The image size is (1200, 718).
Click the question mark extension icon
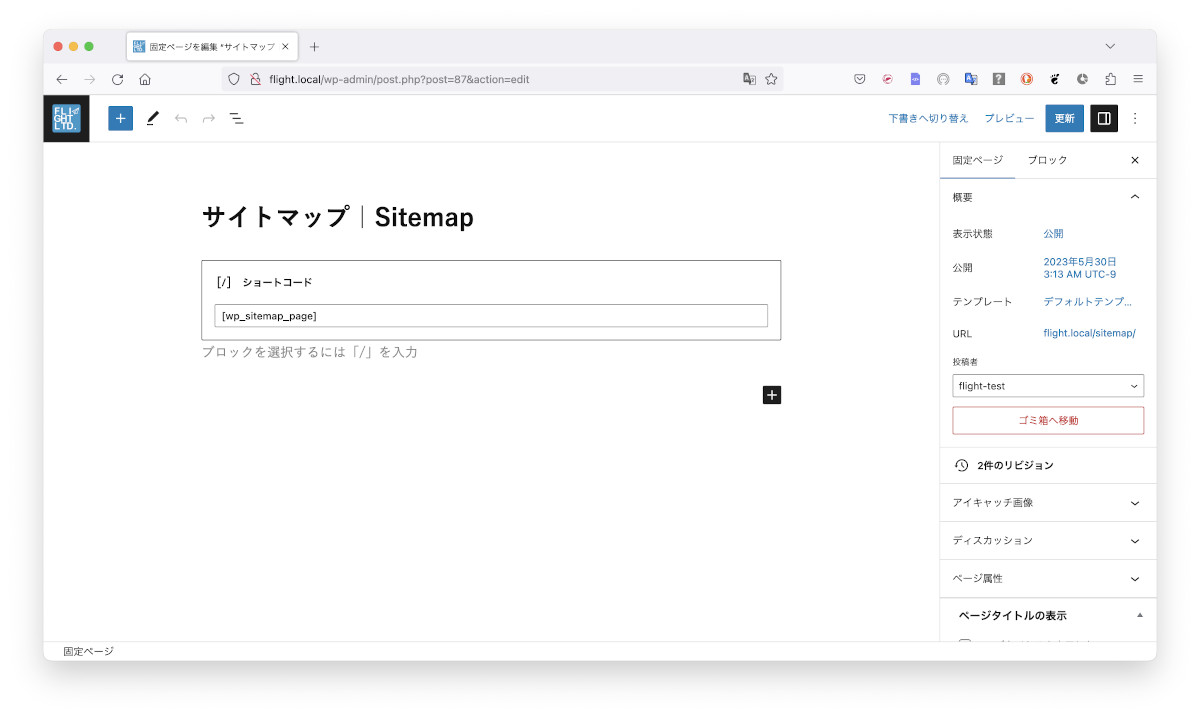pyautogui.click(x=998, y=79)
